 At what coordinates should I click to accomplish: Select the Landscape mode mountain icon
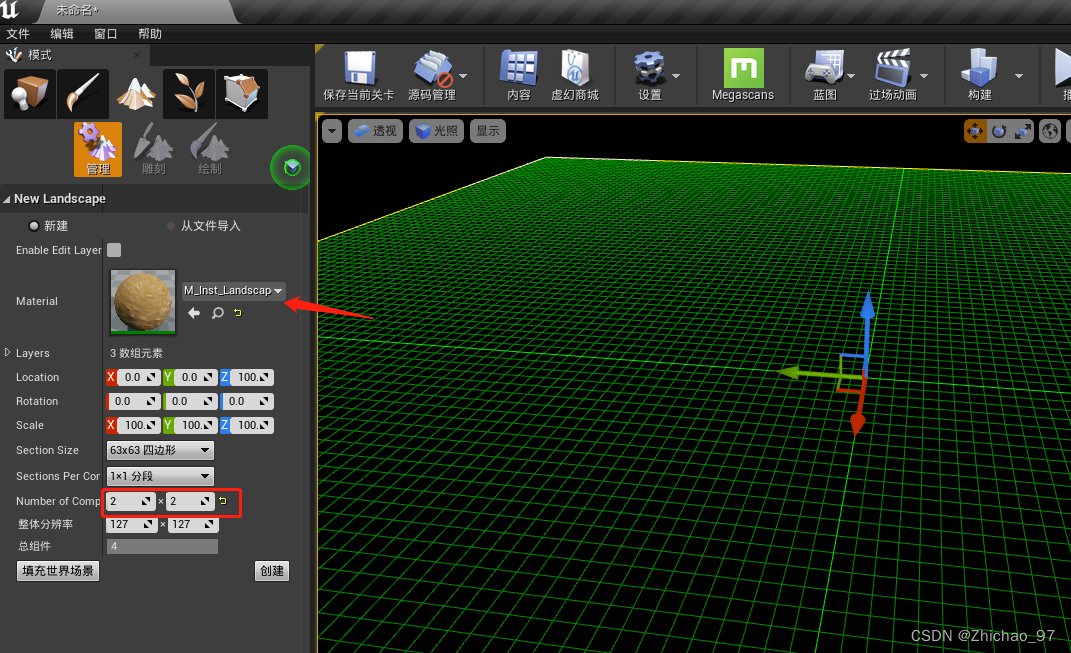pos(136,94)
